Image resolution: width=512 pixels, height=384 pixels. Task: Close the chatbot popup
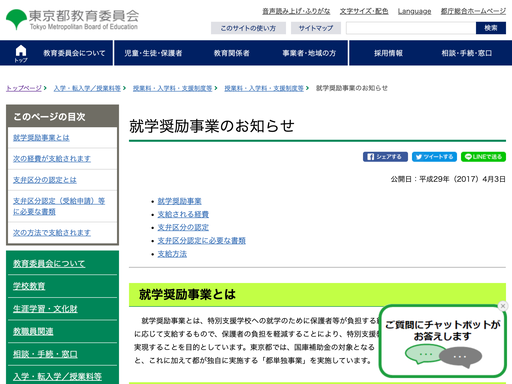(503, 306)
